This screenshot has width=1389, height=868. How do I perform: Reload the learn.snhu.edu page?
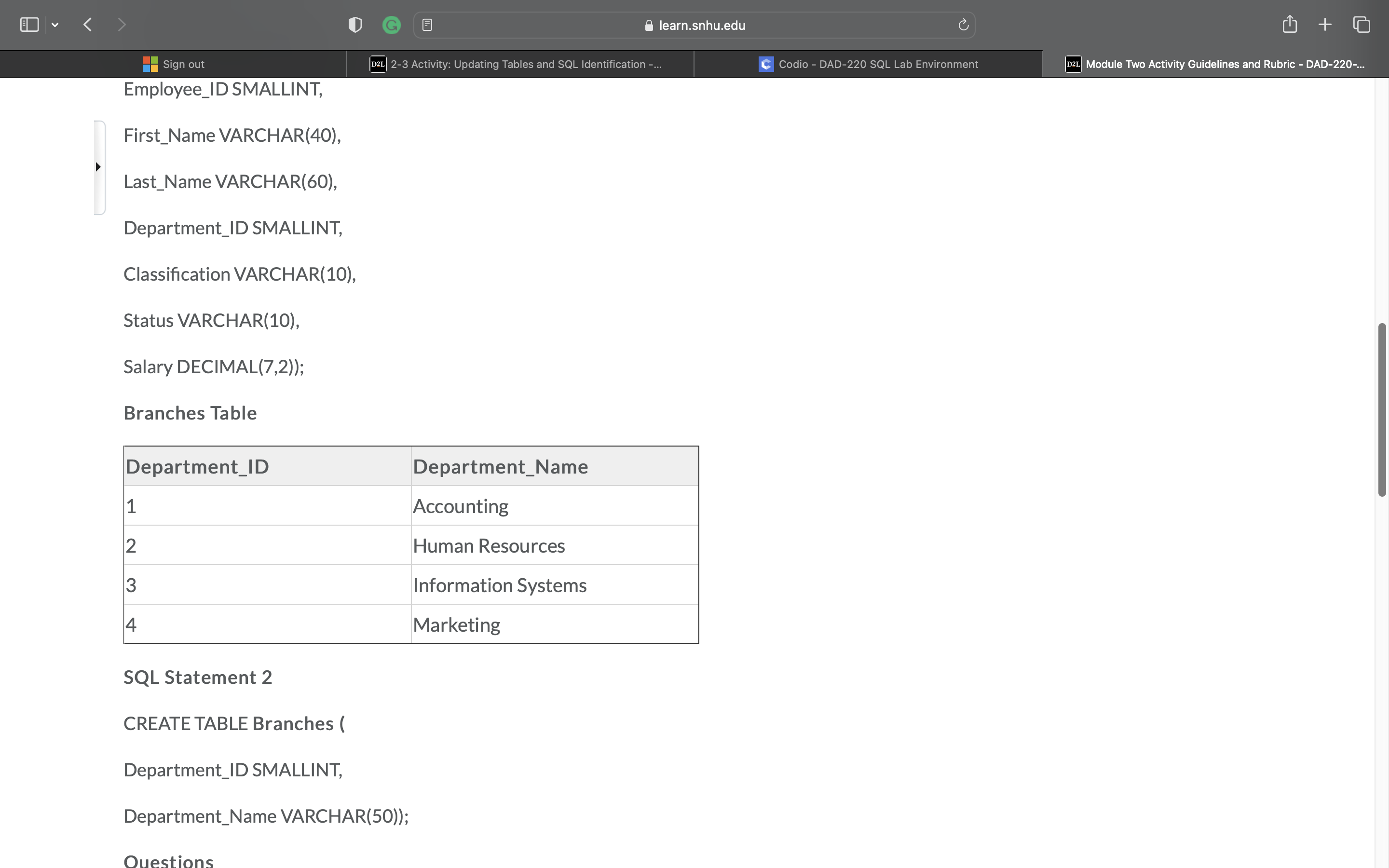pyautogui.click(x=963, y=25)
